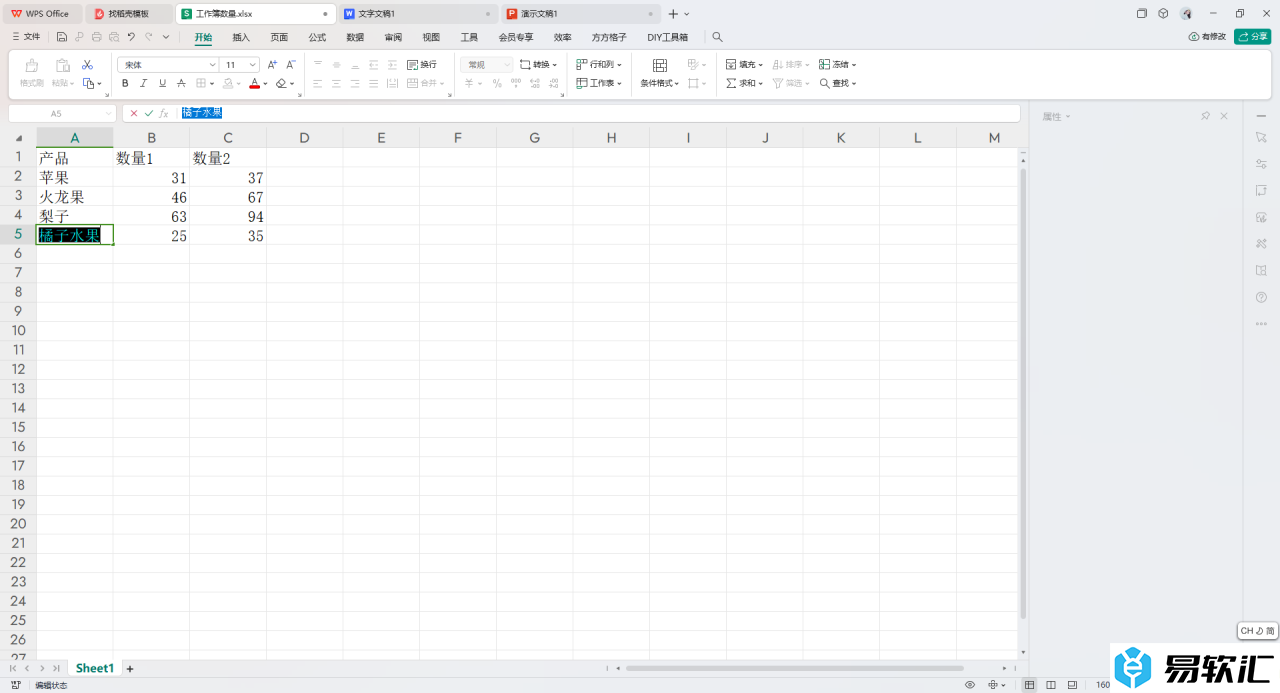Image resolution: width=1280 pixels, height=693 pixels.
Task: Cancel the cell edit with the red X
Action: click(x=134, y=113)
